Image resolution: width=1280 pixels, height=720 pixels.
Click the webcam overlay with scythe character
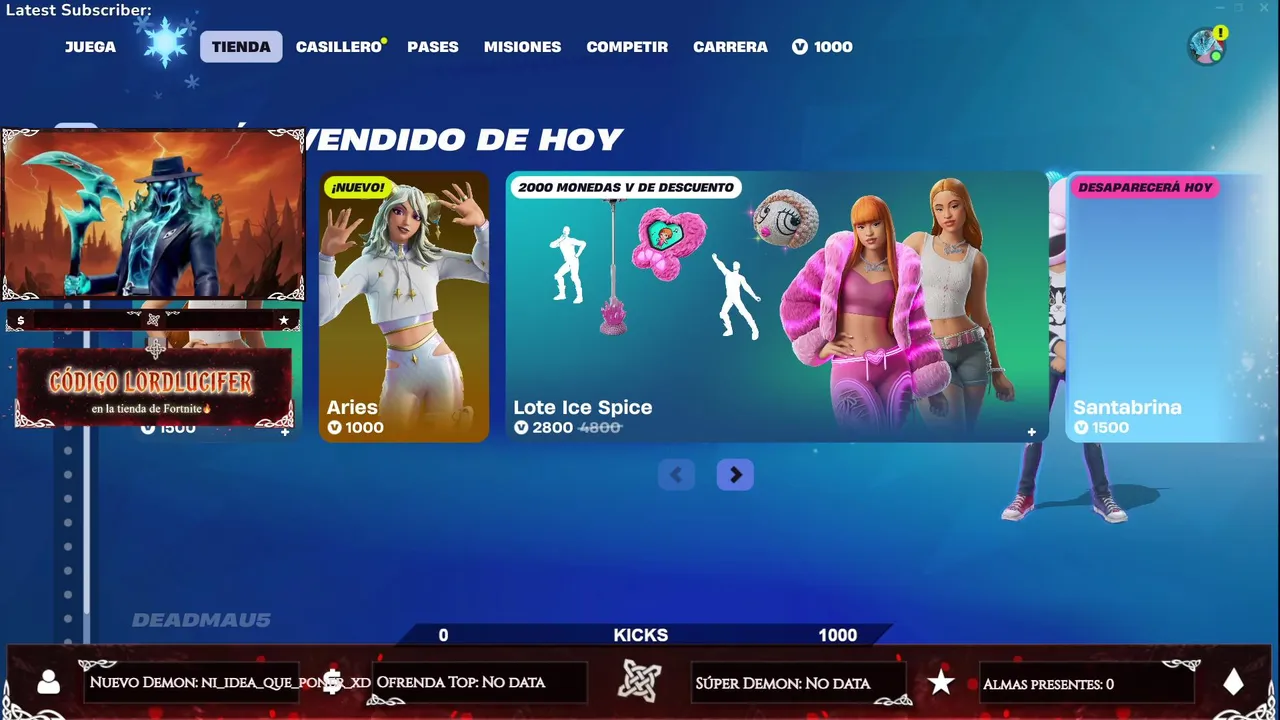(x=153, y=215)
